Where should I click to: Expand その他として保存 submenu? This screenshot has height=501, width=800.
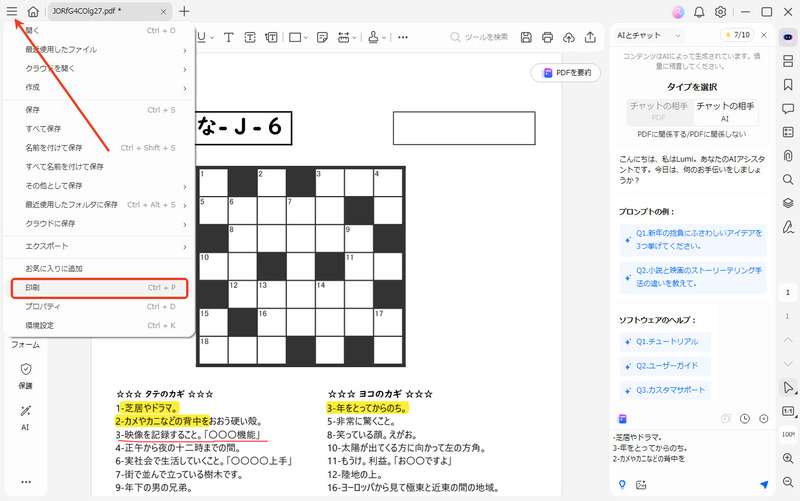[x=100, y=186]
